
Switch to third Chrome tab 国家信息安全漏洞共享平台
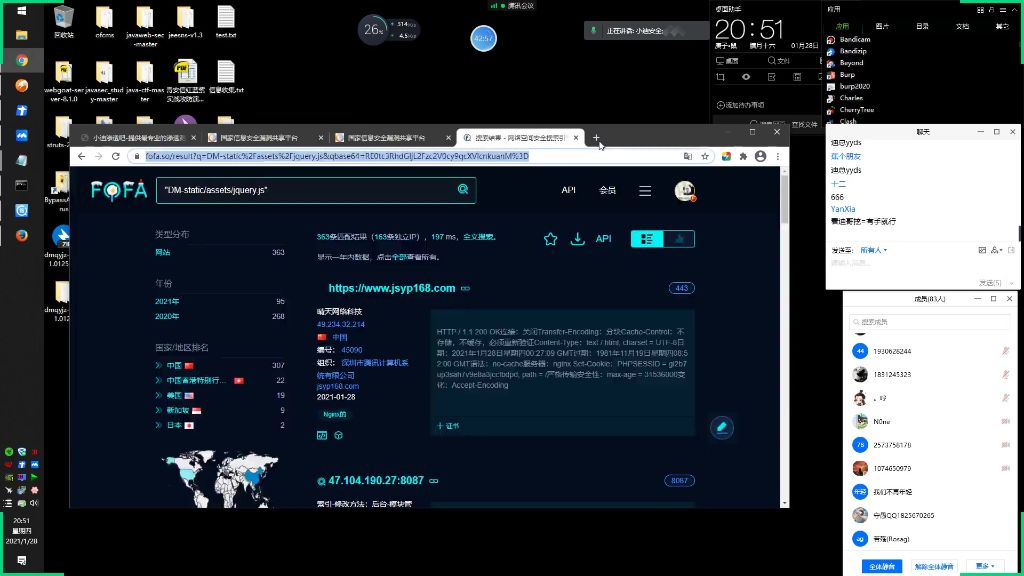(x=392, y=138)
